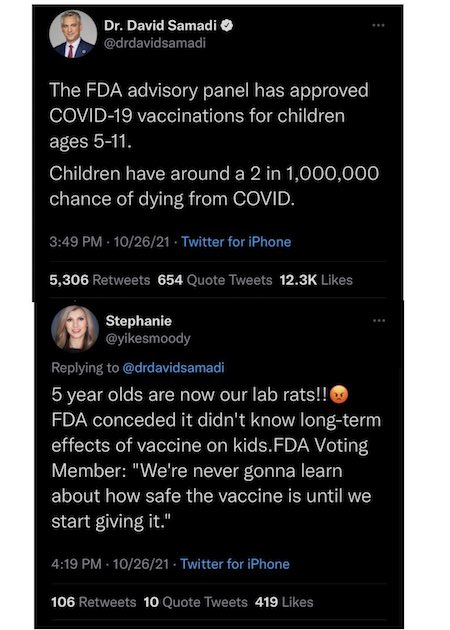Open the more options menu on Samadi's tweet
This screenshot has height=630, width=450.
tap(378, 25)
